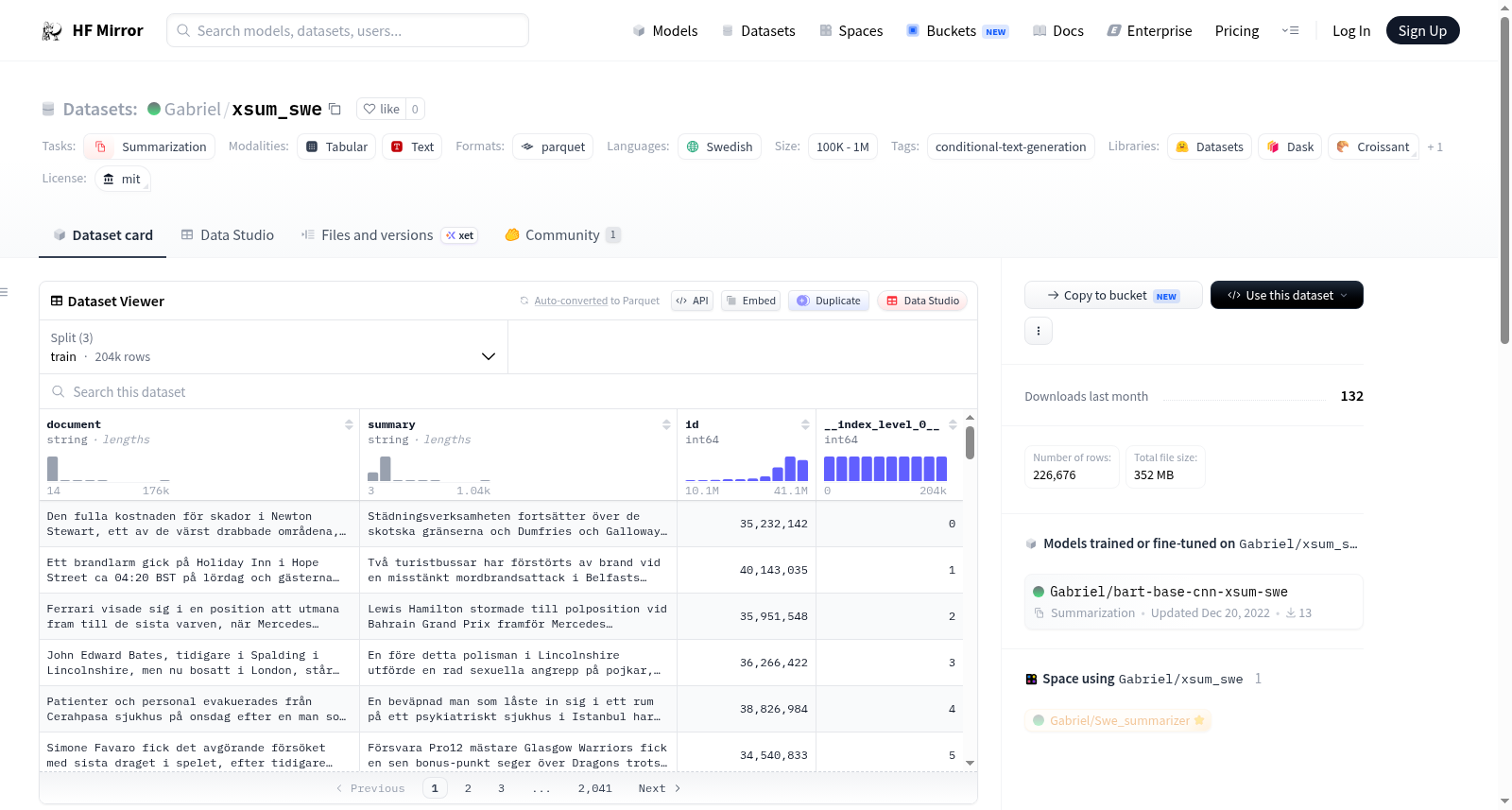Open Files and versions tab

coord(389,235)
